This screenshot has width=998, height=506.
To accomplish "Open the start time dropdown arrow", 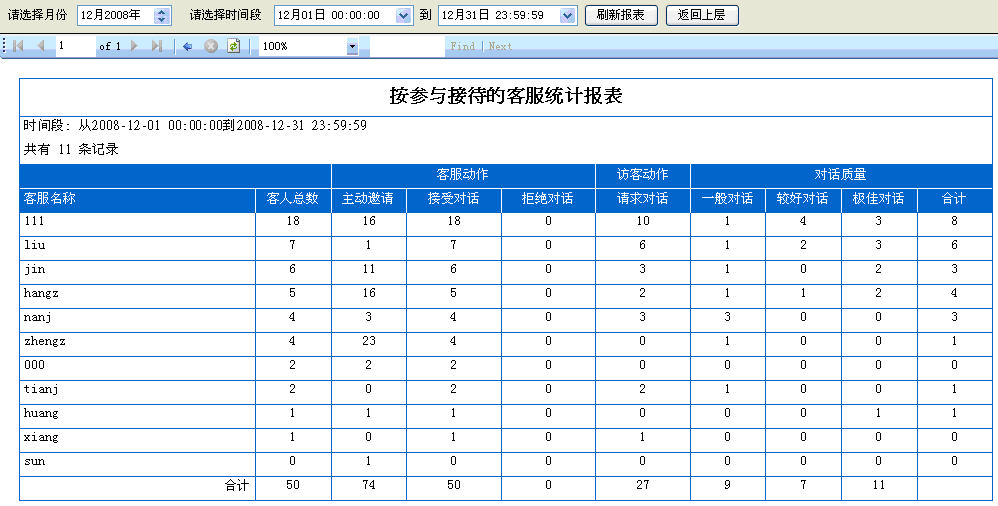I will click(403, 15).
